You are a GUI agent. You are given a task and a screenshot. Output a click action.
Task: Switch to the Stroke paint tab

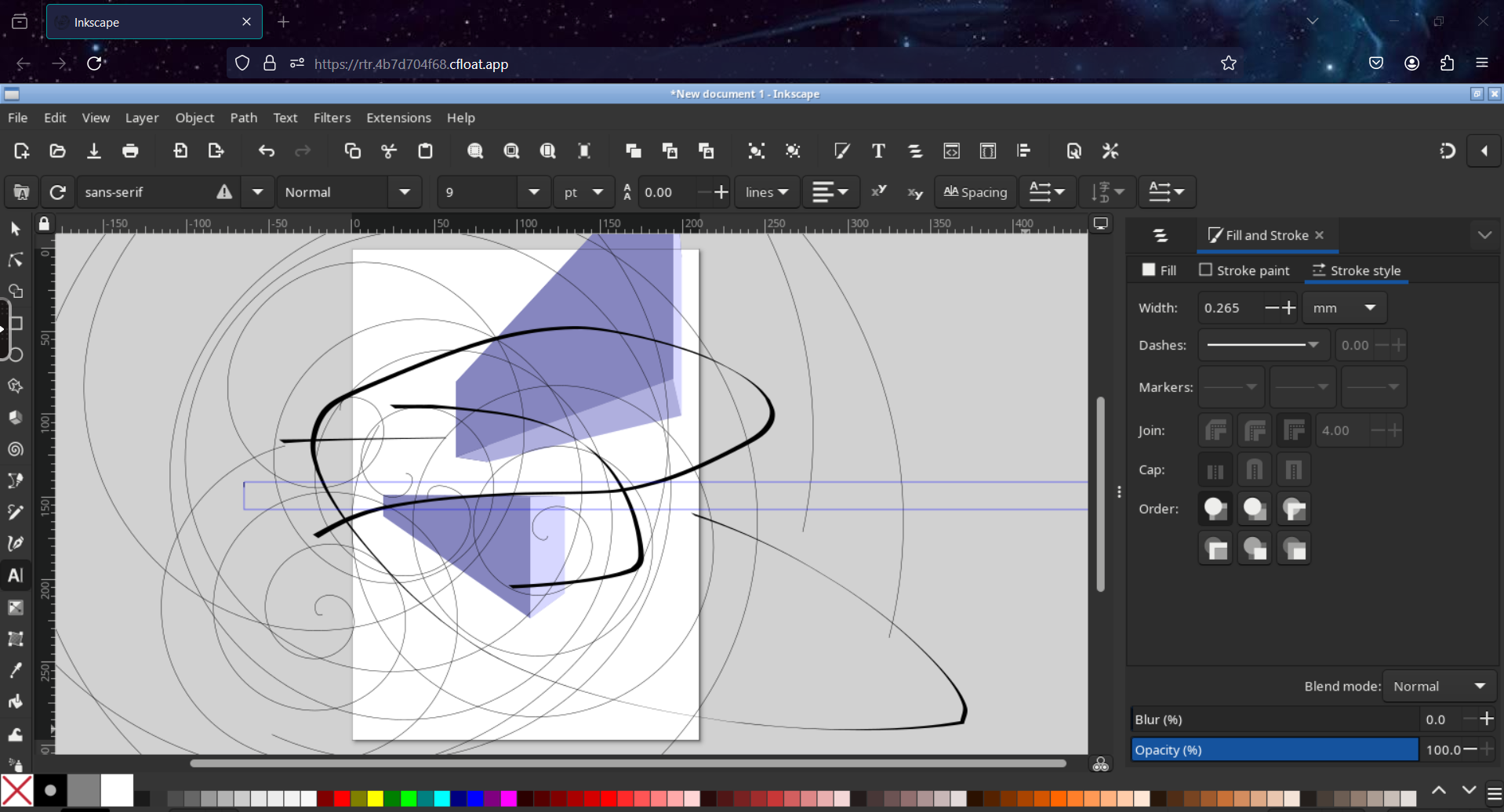1244,270
